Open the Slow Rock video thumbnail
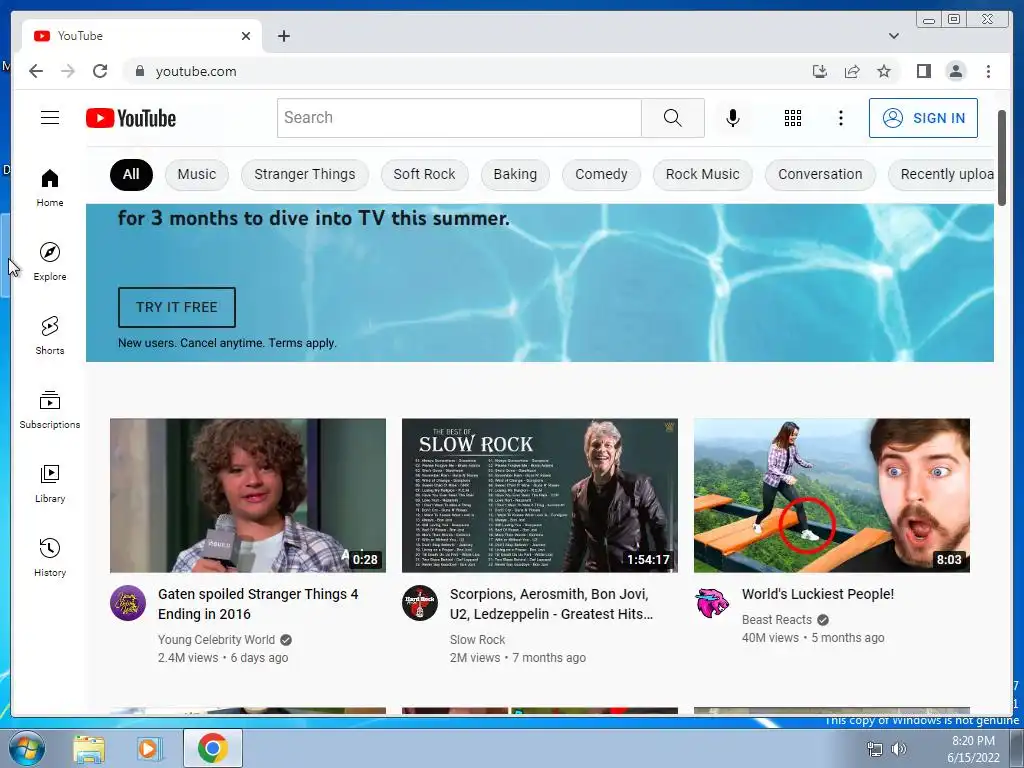Viewport: 1024px width, 768px height. [540, 496]
